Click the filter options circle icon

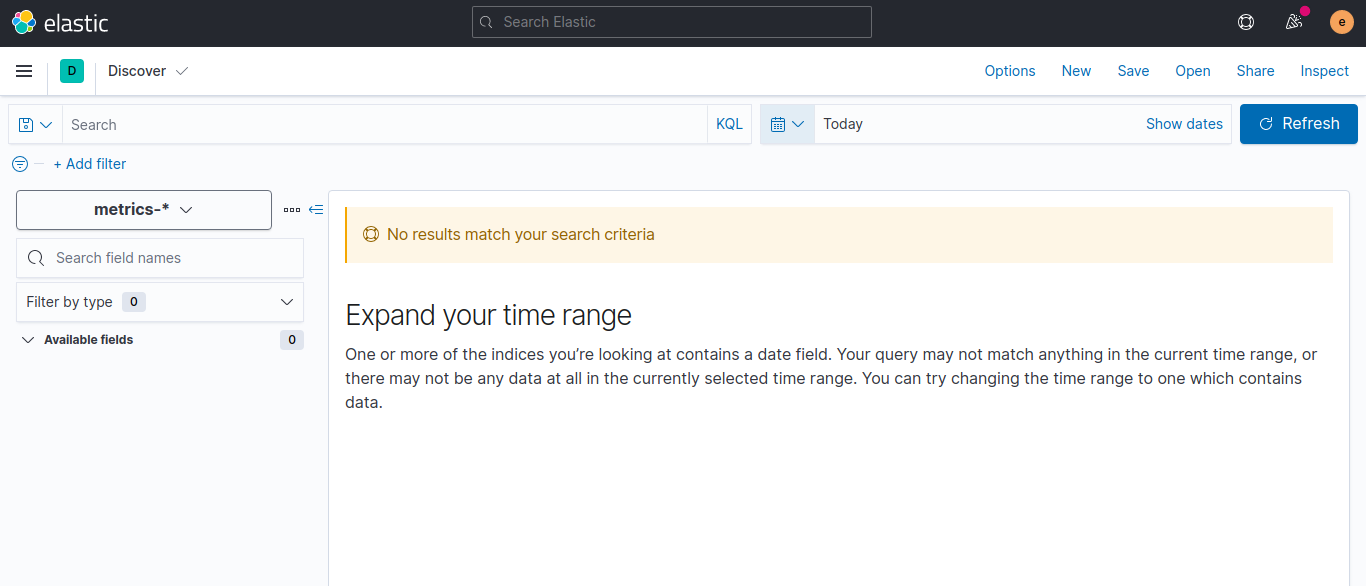20,164
